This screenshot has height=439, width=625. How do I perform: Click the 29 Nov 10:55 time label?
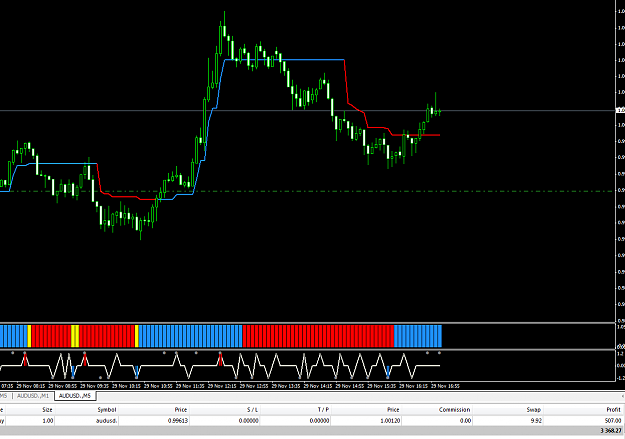click(158, 386)
